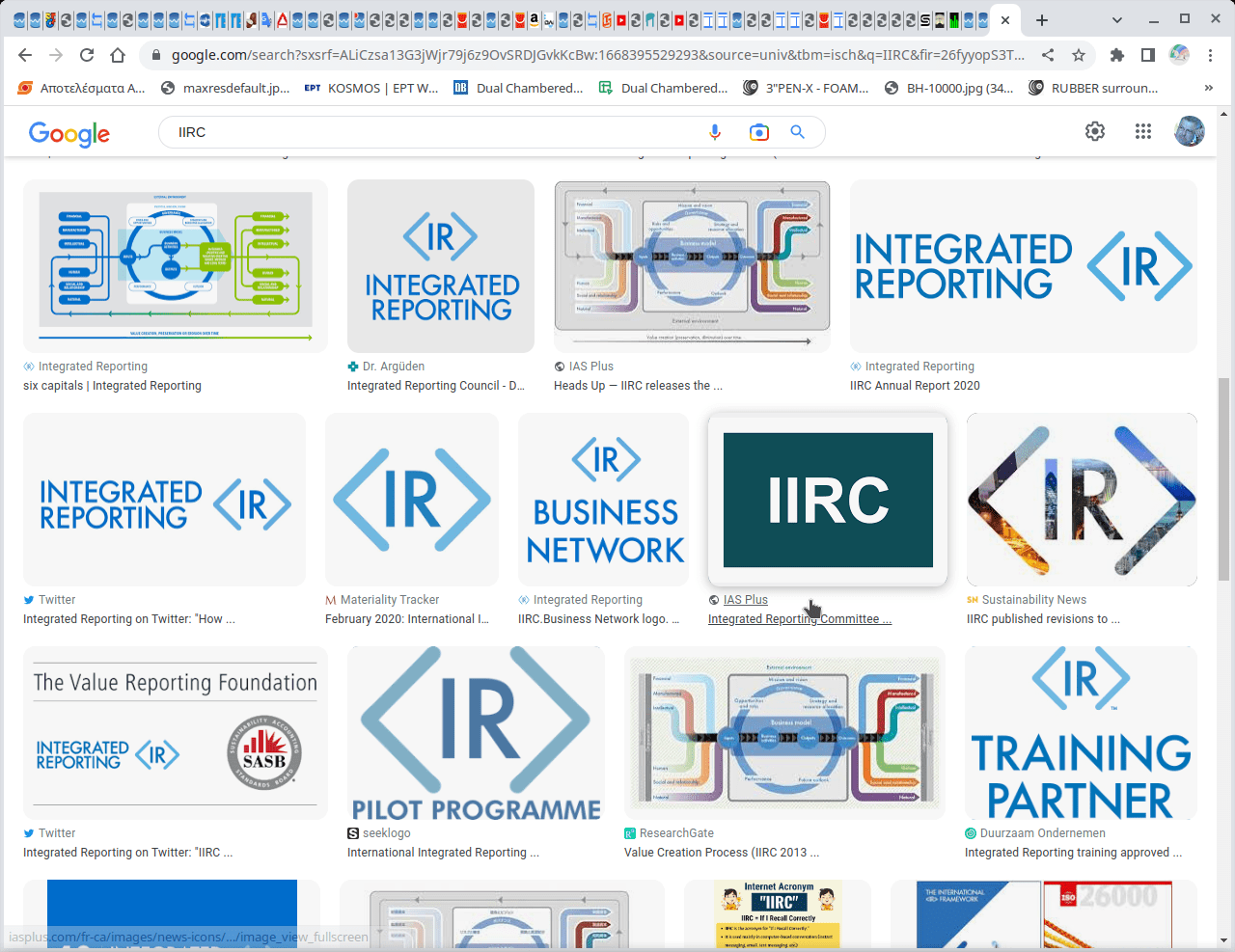Search by image with Google Lens
Screen dimensions: 1235x952
pyautogui.click(x=759, y=132)
